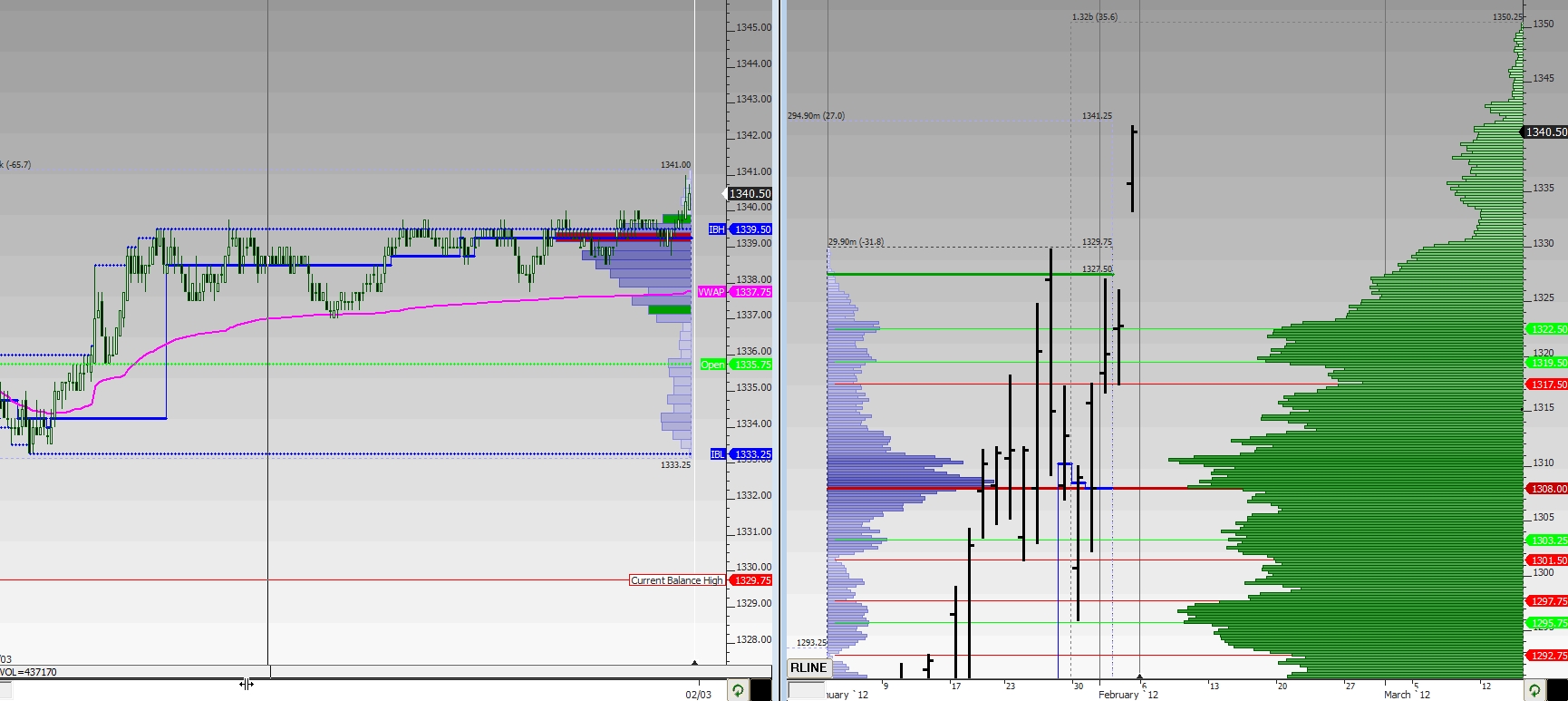This screenshot has height=701, width=1568.
Task: Click the current-bar triangle marker on the left time axis
Action: coord(694,663)
